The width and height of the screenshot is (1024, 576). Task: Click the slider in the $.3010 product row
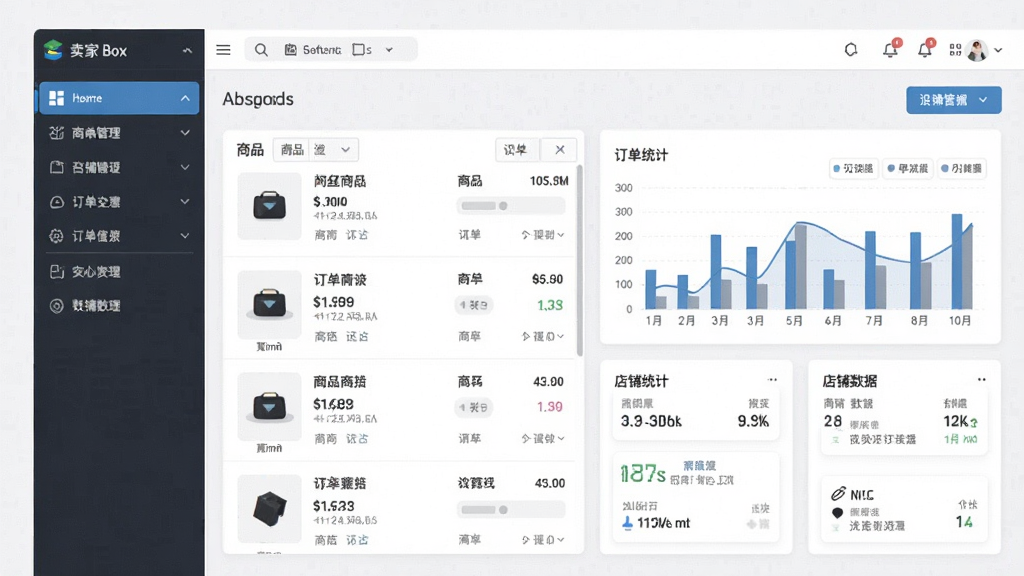pos(511,206)
